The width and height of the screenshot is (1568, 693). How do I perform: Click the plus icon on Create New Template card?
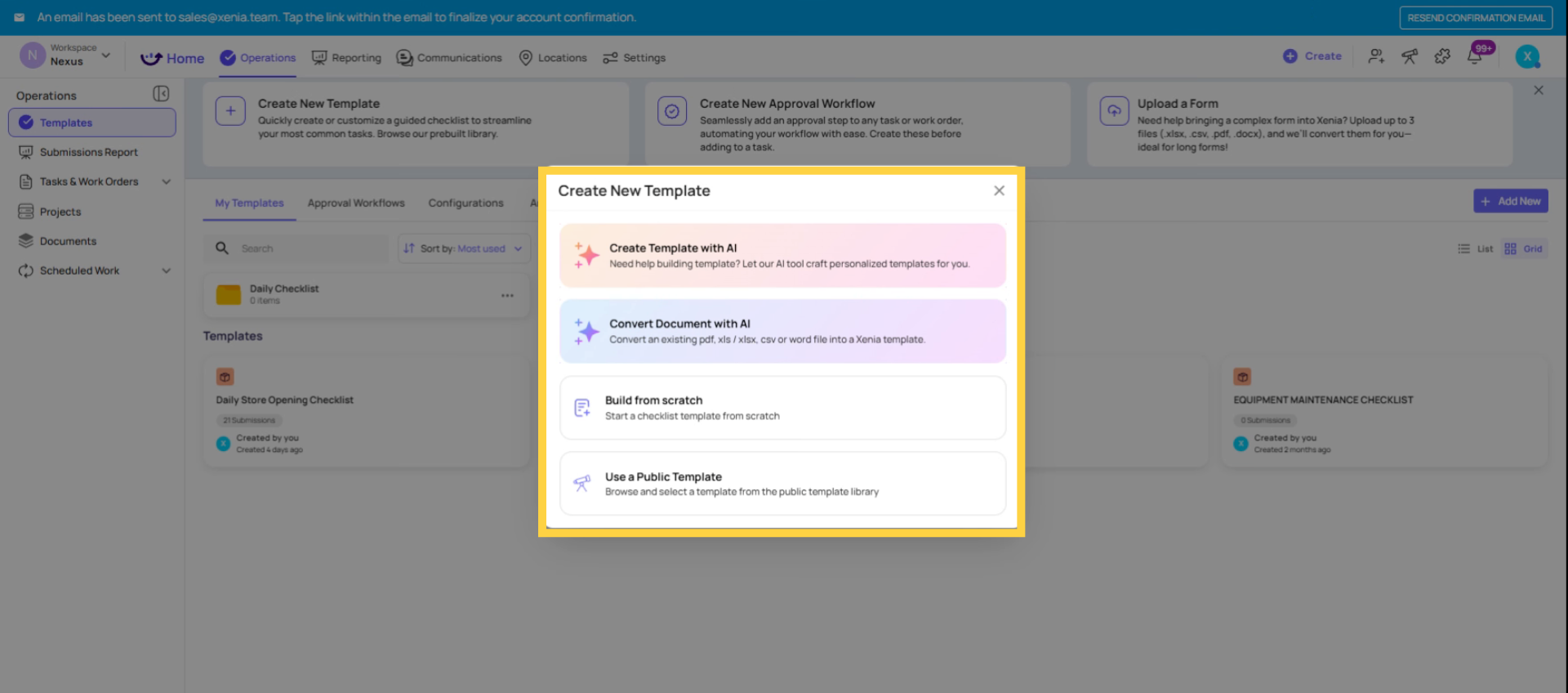click(x=230, y=110)
